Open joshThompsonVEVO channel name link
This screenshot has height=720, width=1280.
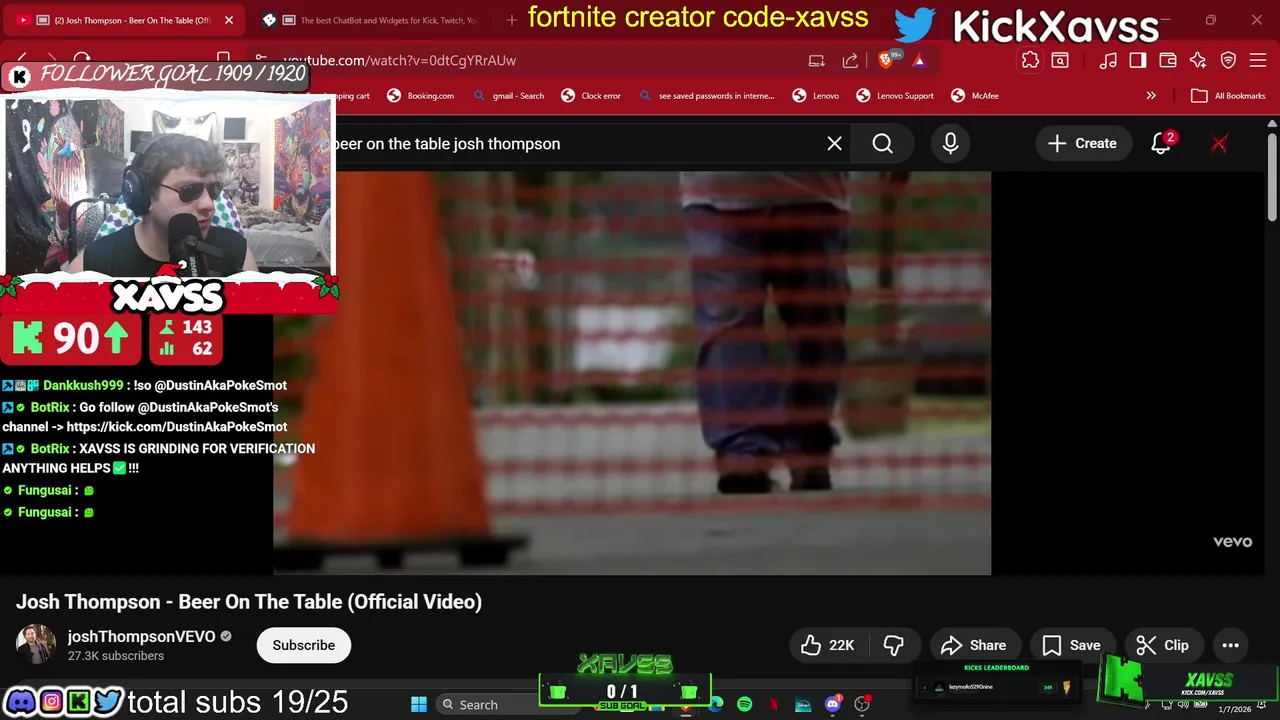point(141,636)
